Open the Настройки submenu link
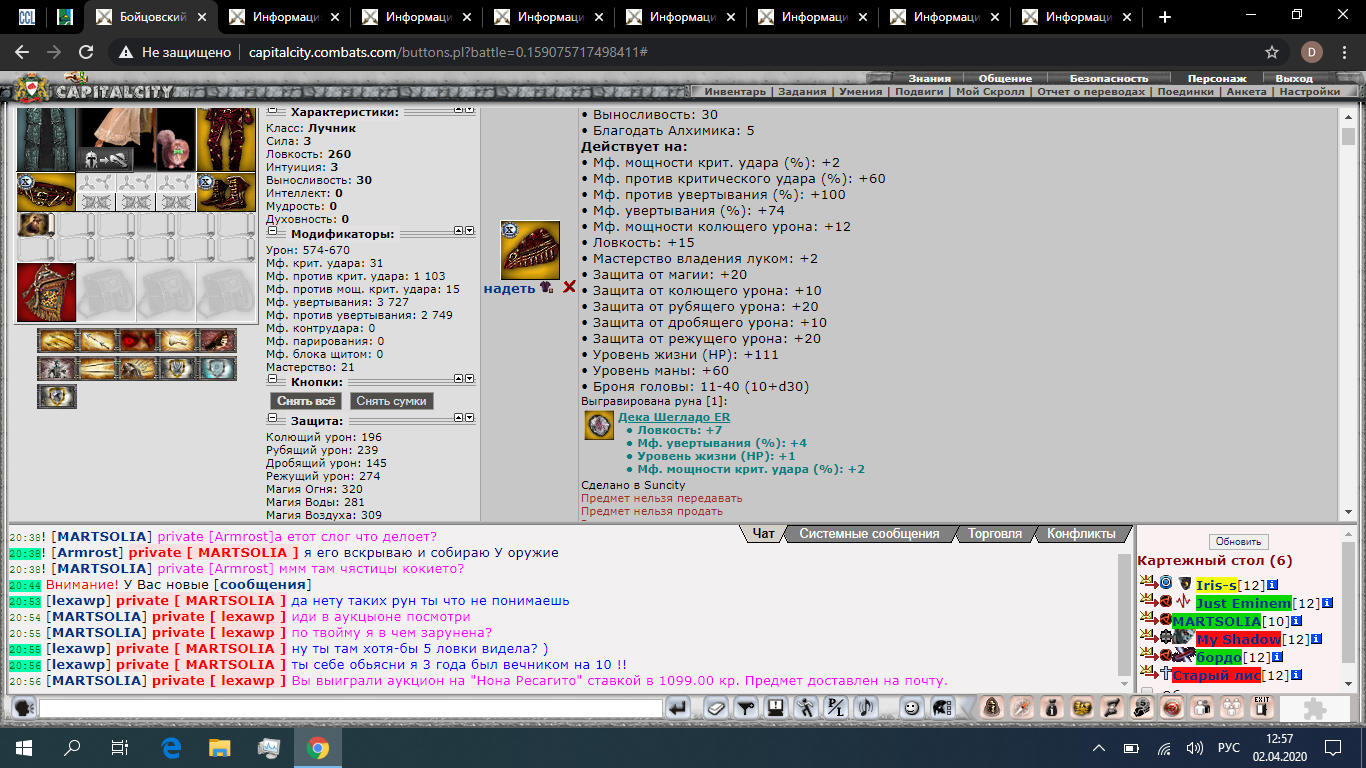Image resolution: width=1366 pixels, height=768 pixels. click(x=1309, y=92)
